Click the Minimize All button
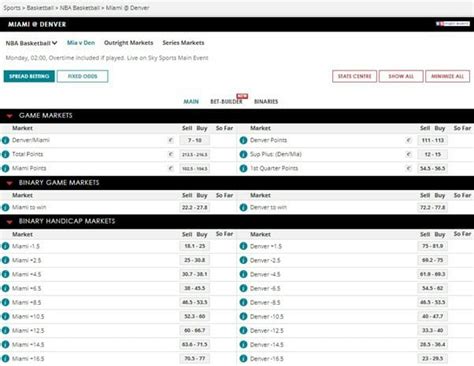 pos(448,76)
